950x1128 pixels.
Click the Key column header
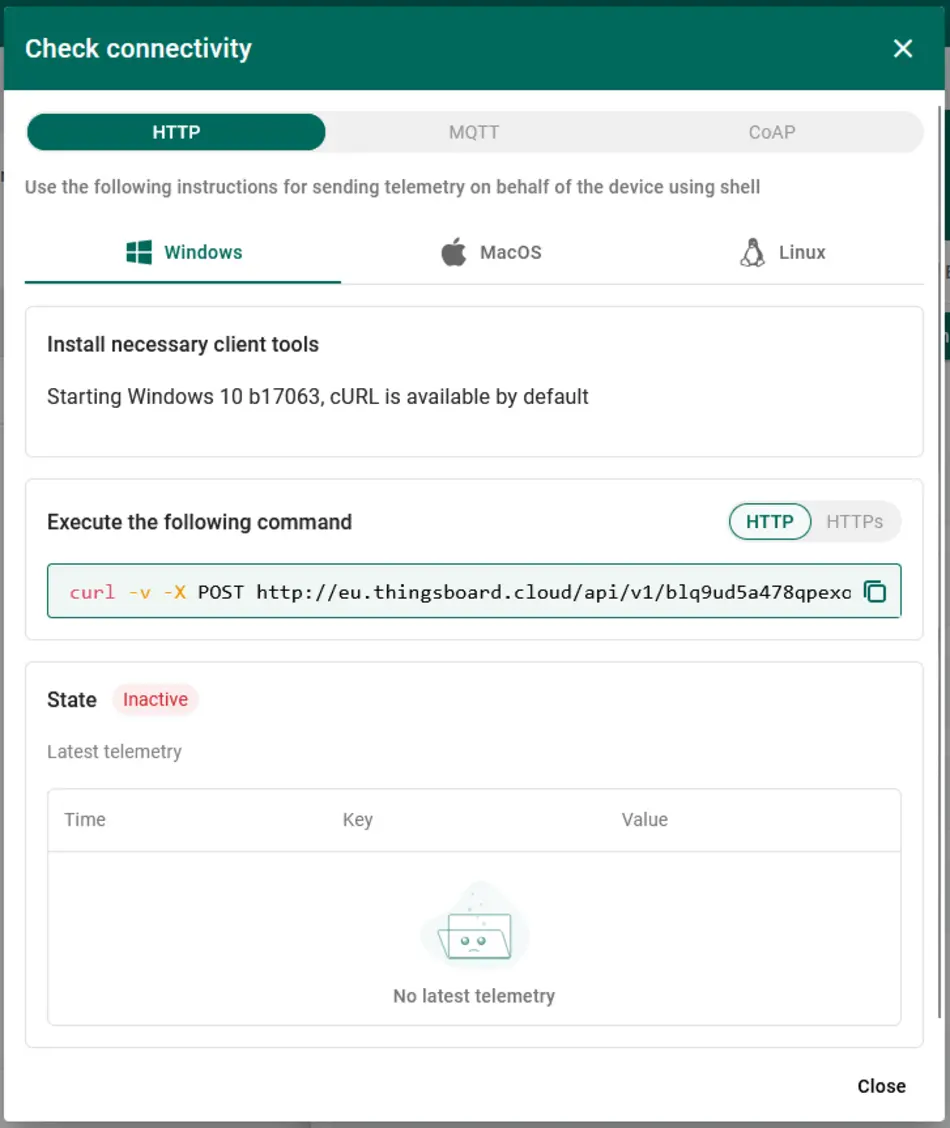click(x=357, y=819)
